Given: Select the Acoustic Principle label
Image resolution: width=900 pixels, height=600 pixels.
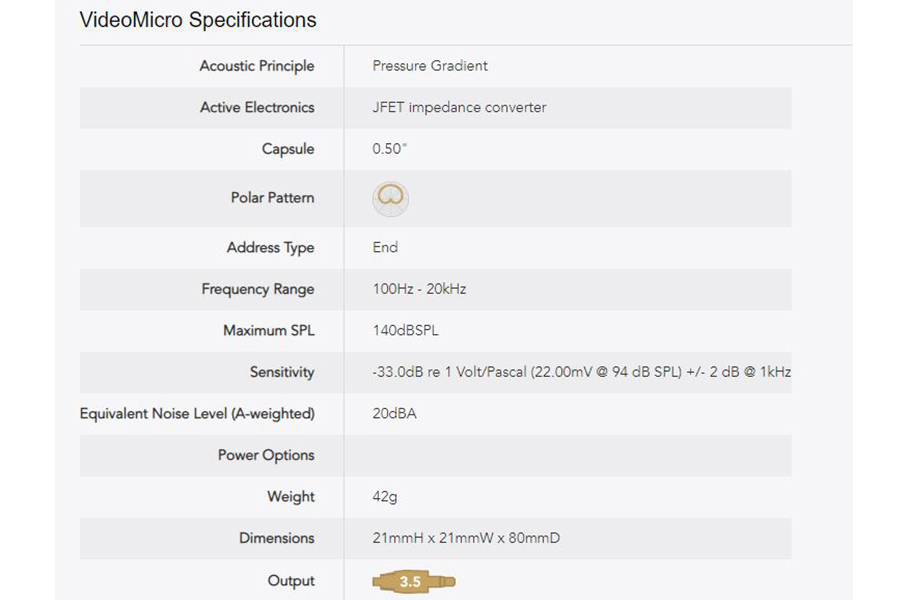Looking at the screenshot, I should [x=257, y=66].
